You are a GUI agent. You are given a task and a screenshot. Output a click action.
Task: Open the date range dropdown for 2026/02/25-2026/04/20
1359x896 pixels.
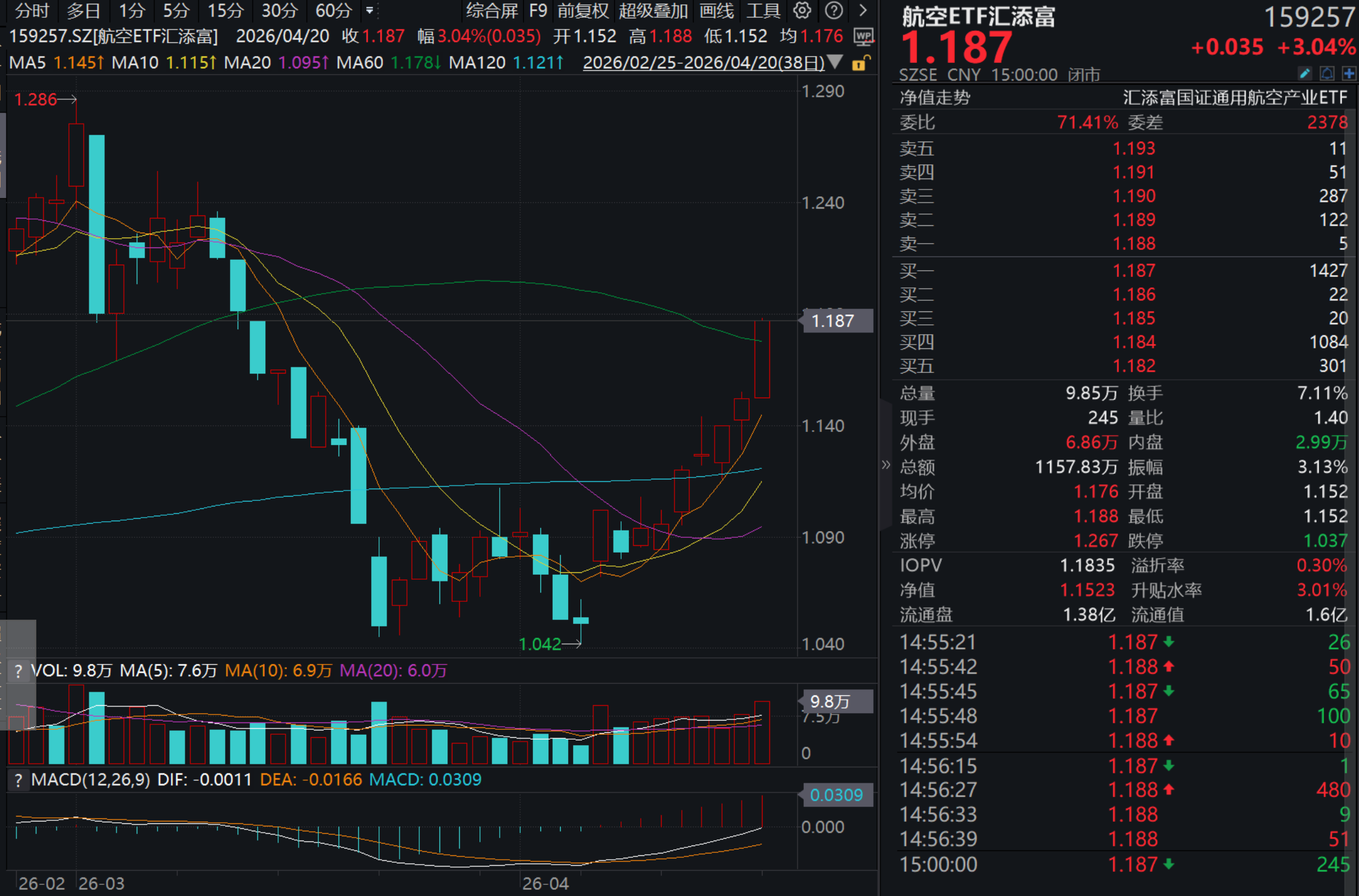[835, 62]
